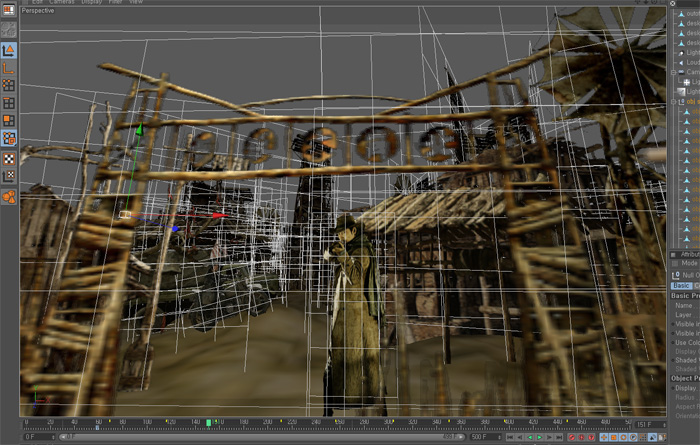Click the timeline preview range slider bar
The image size is (700, 445).
click(x=262, y=437)
